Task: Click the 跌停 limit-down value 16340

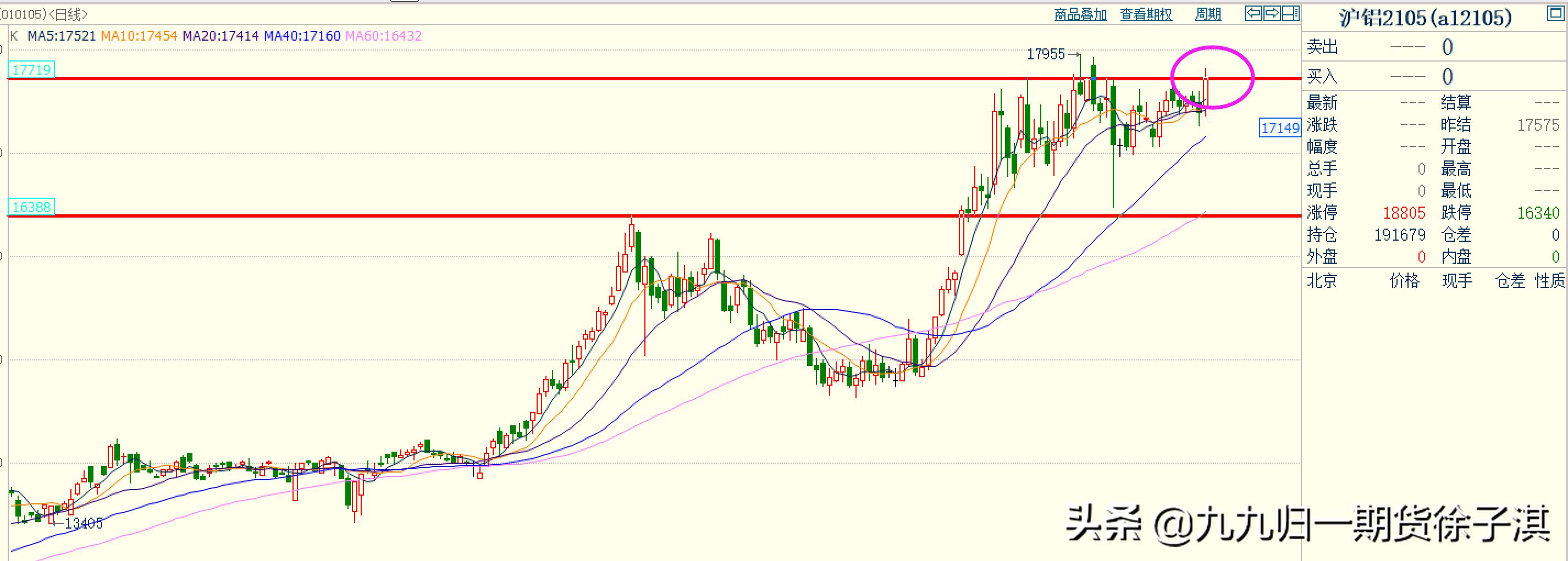Action: pos(1538,213)
